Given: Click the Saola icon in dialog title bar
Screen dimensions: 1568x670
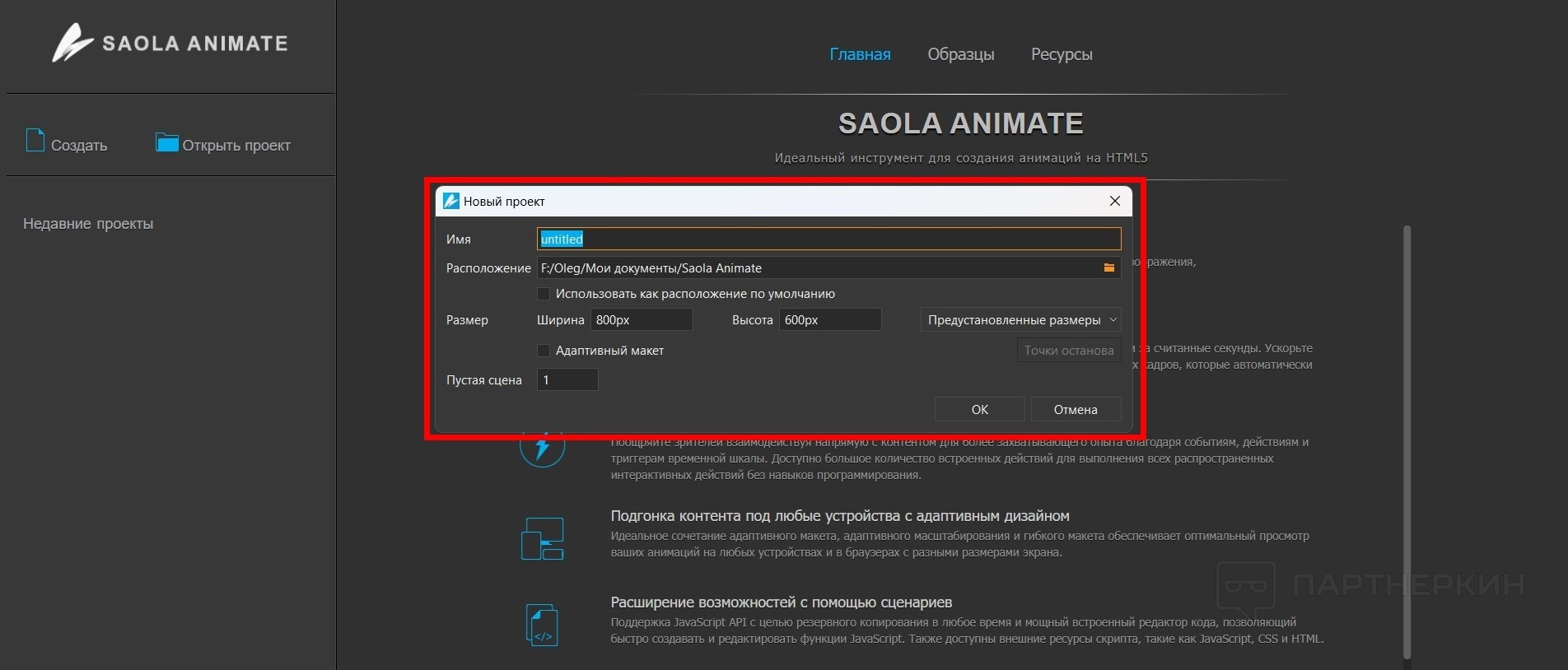Looking at the screenshot, I should [451, 201].
